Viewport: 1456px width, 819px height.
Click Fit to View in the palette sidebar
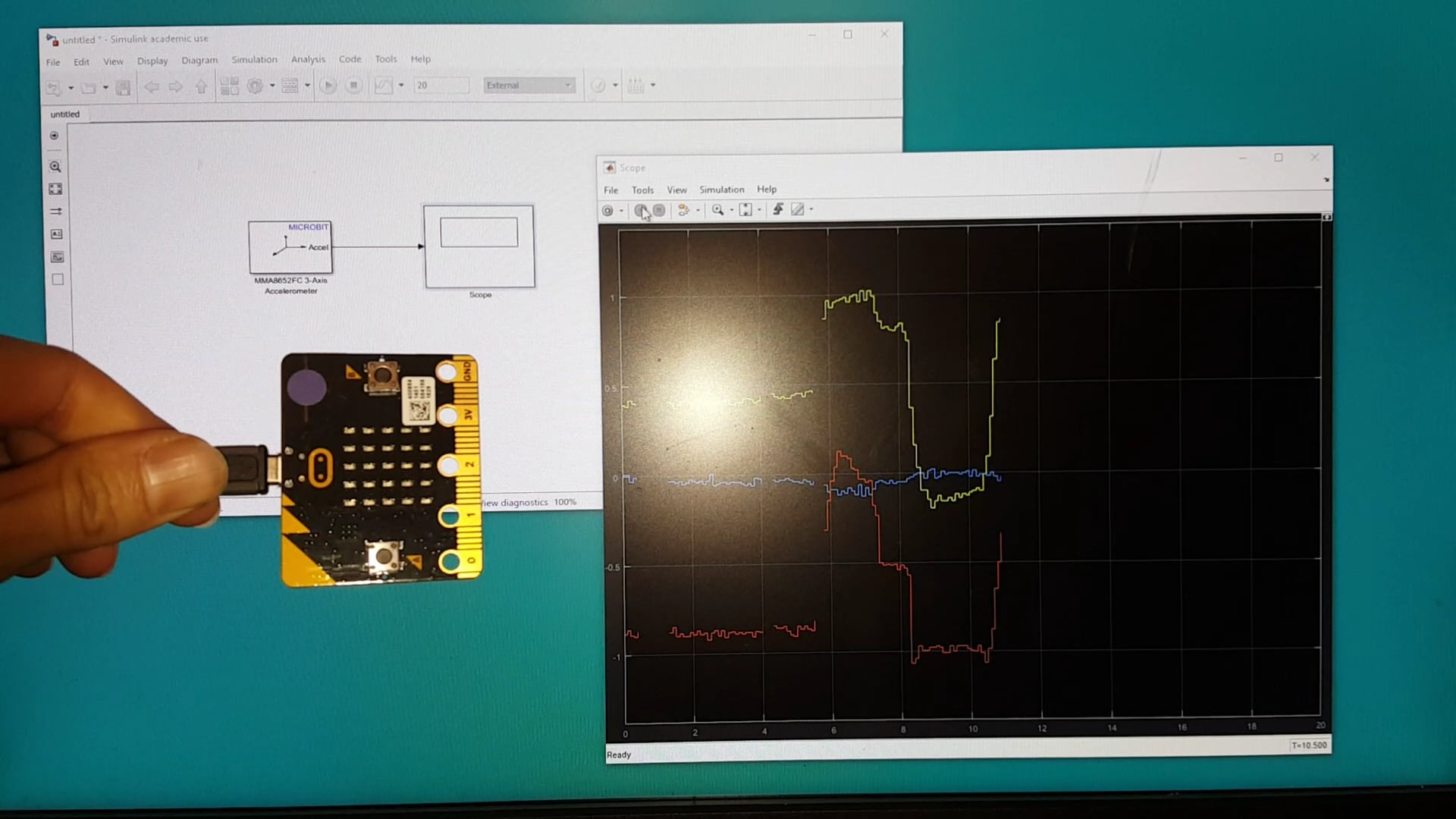pyautogui.click(x=55, y=189)
